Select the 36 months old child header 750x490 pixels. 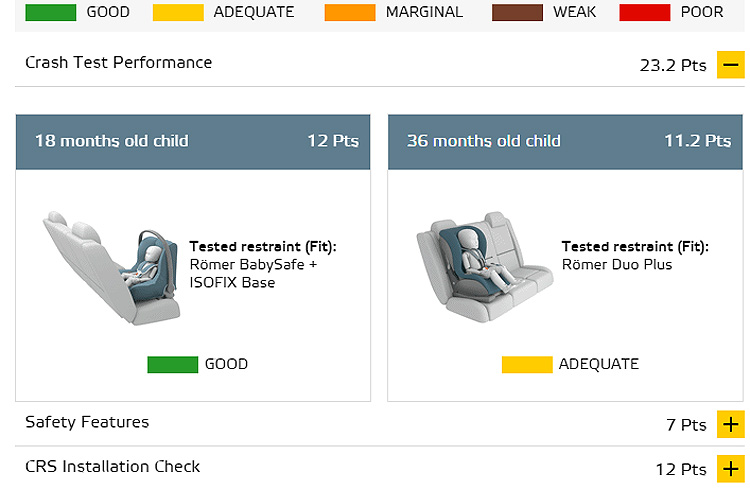coord(565,142)
